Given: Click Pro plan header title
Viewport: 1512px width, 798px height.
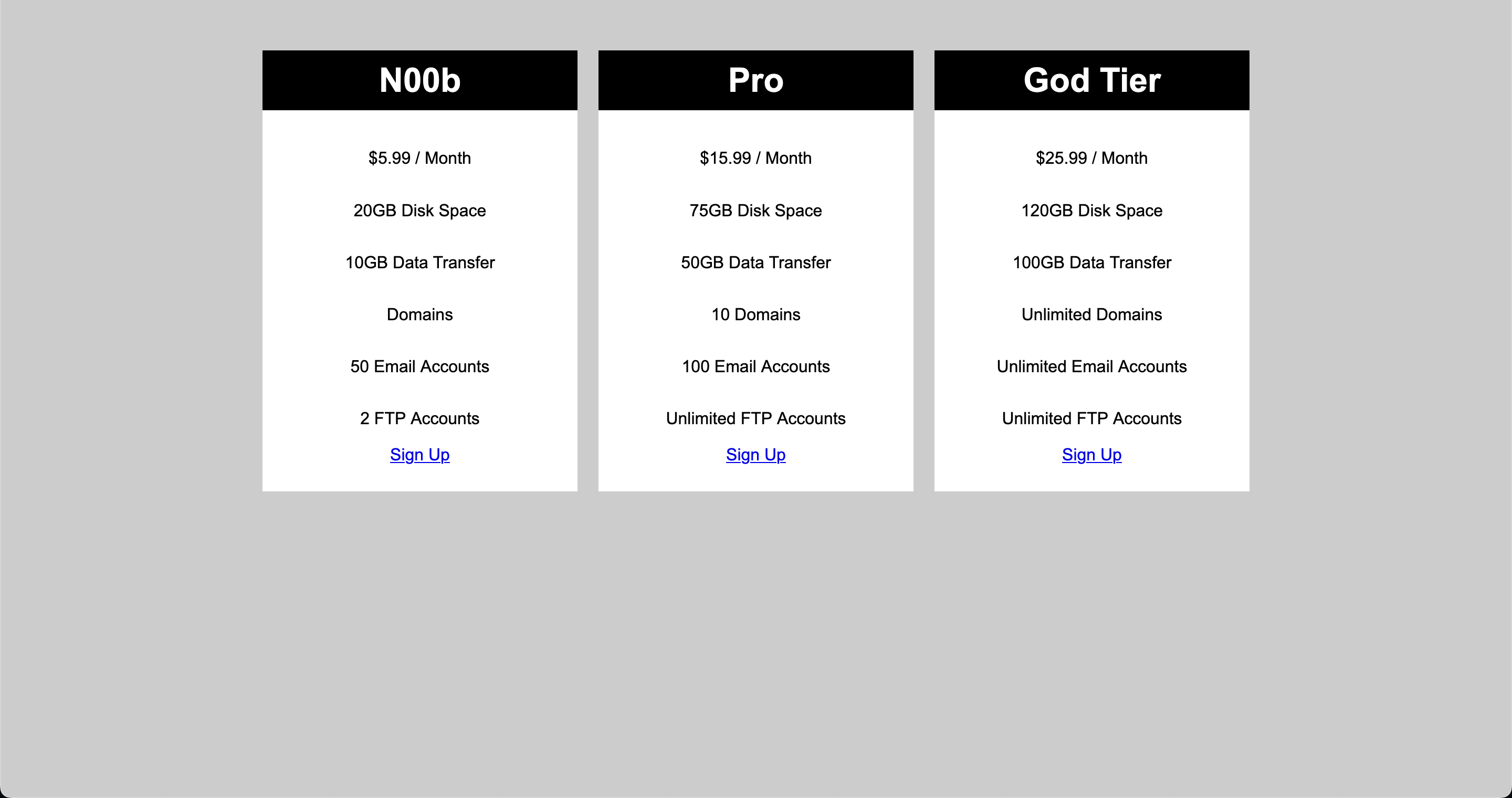Looking at the screenshot, I should point(755,80).
